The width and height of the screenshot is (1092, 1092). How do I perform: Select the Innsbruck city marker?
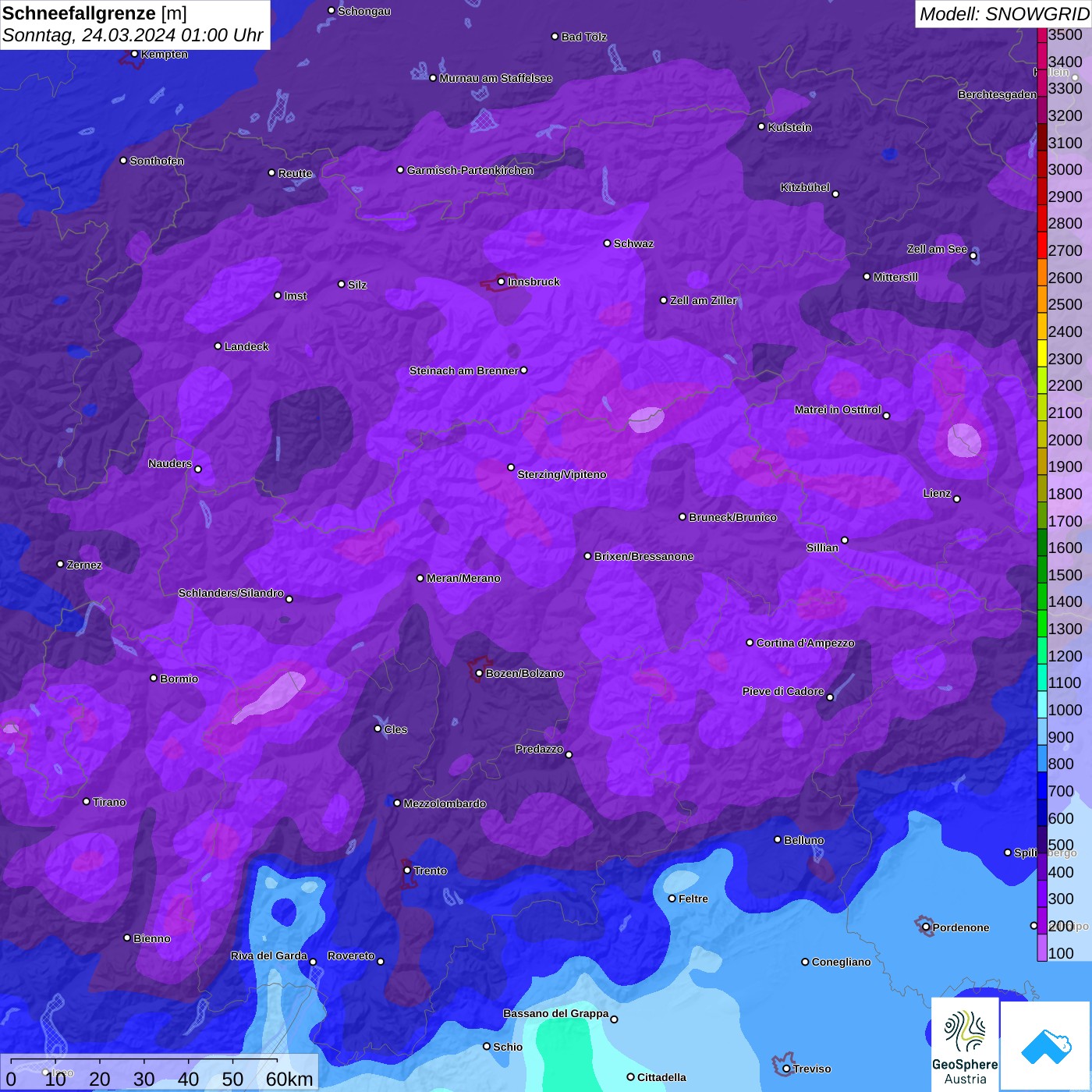[501, 282]
